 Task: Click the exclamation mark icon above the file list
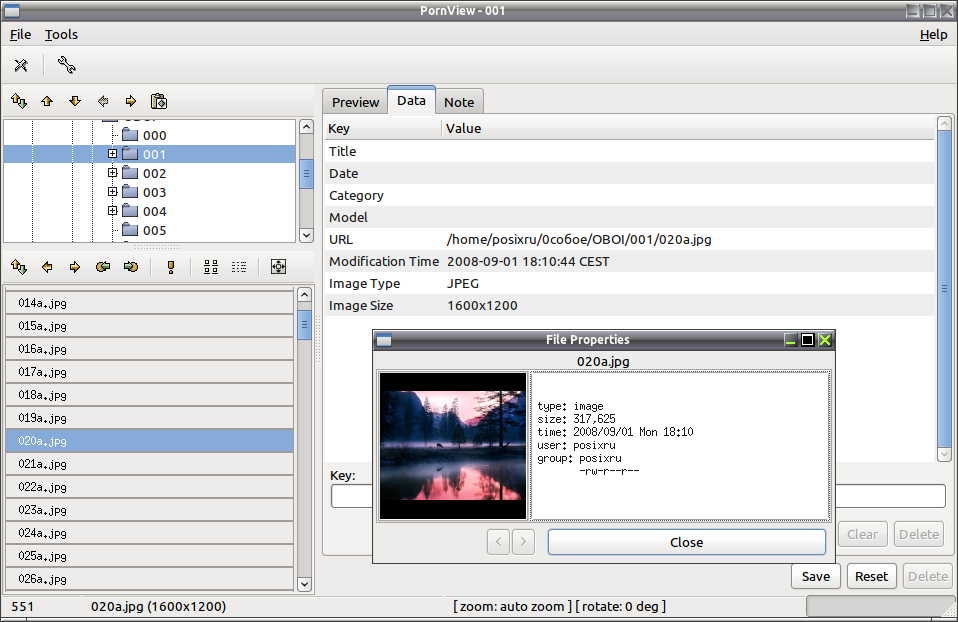[171, 267]
